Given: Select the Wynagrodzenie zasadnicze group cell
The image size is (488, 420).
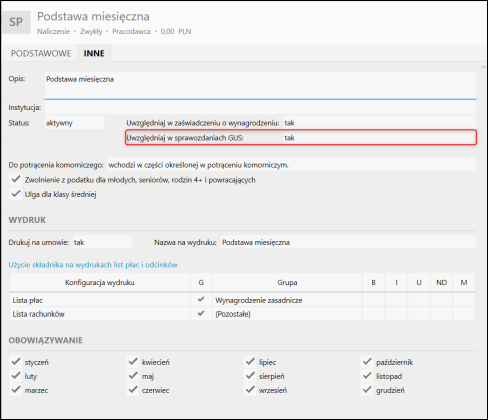Looking at the screenshot, I should pos(287,300).
